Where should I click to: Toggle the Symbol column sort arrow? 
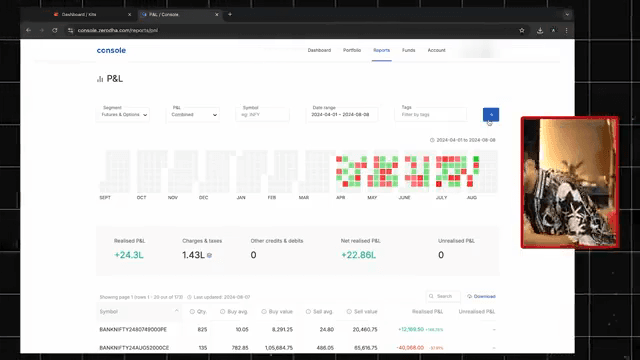pos(176,311)
